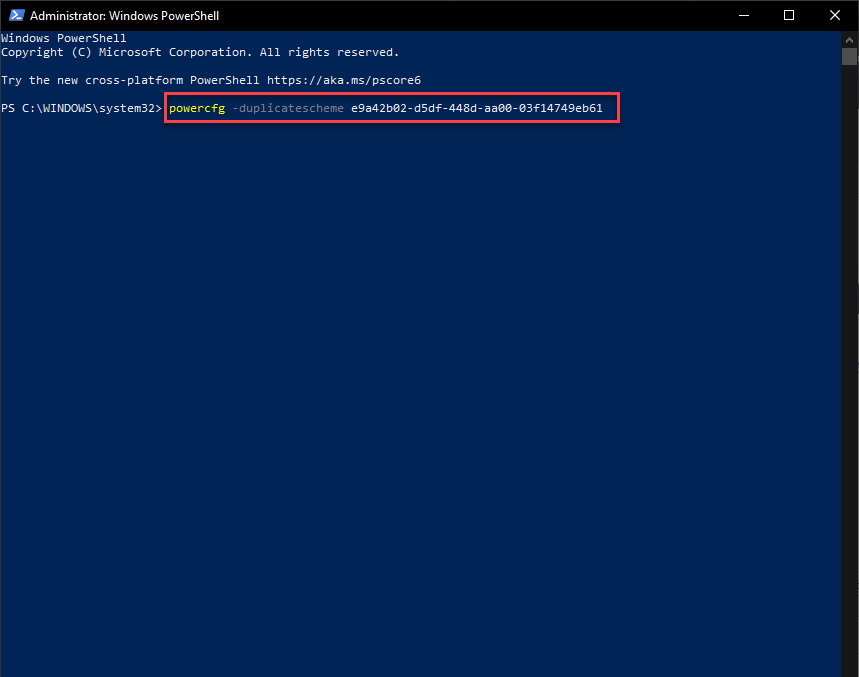This screenshot has width=859, height=677.
Task: Click the -duplicatescheme parameter text
Action: click(288, 108)
